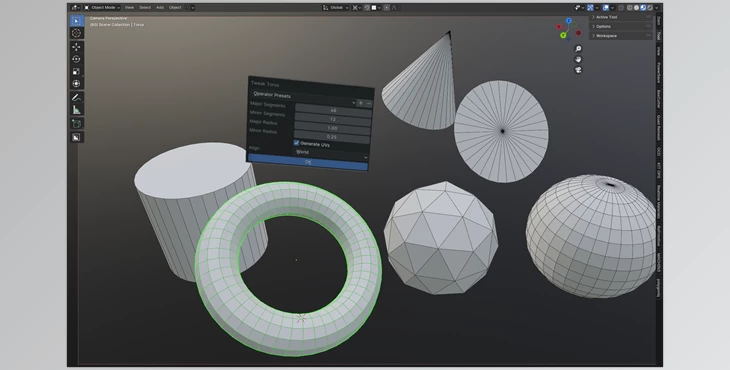Confirm Tweak Torus with OK button
The image size is (730, 370).
(x=308, y=161)
